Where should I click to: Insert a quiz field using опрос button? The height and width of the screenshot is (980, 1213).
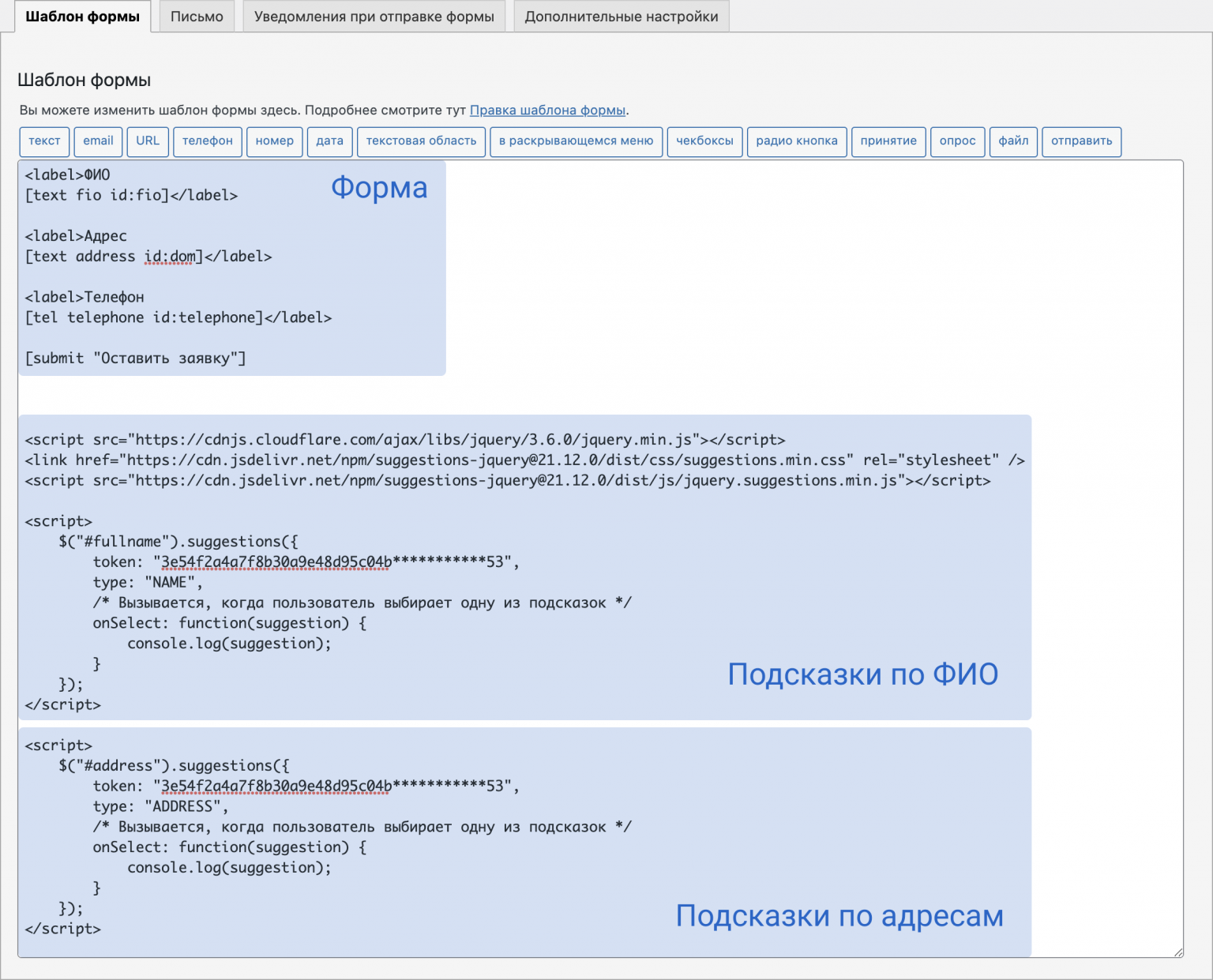pyautogui.click(x=957, y=141)
